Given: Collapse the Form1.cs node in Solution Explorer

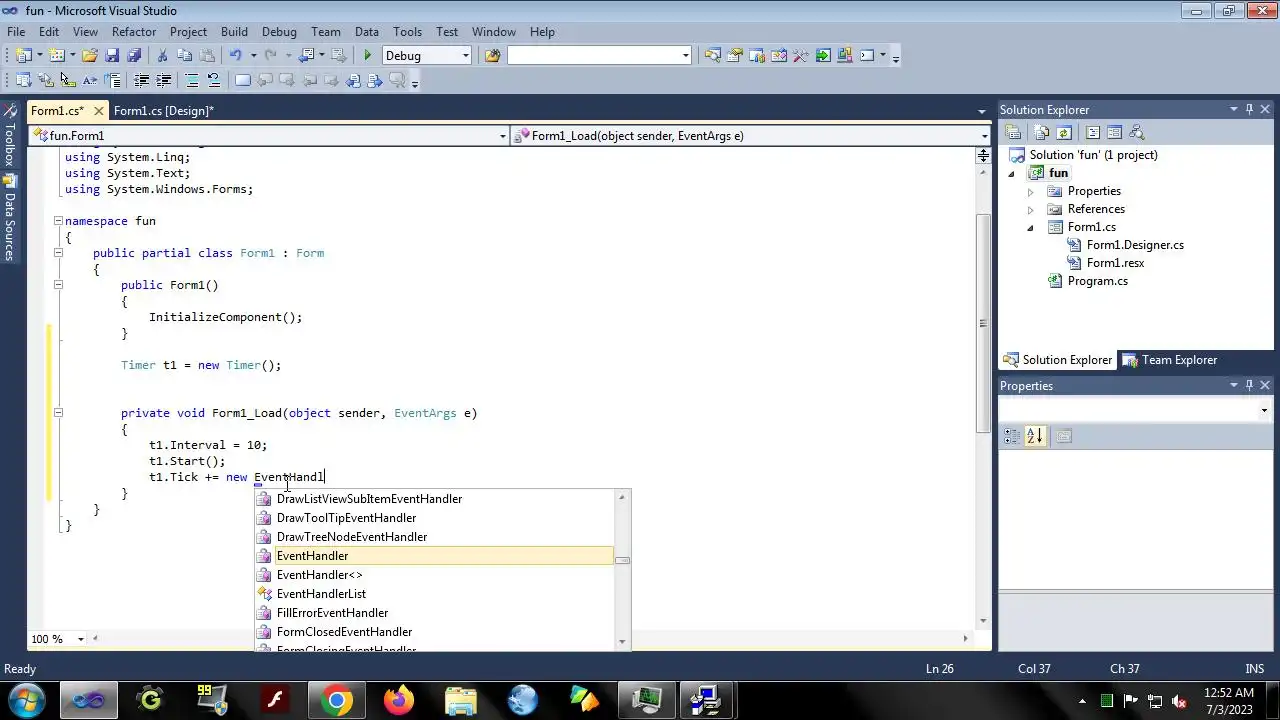Looking at the screenshot, I should [x=1030, y=227].
